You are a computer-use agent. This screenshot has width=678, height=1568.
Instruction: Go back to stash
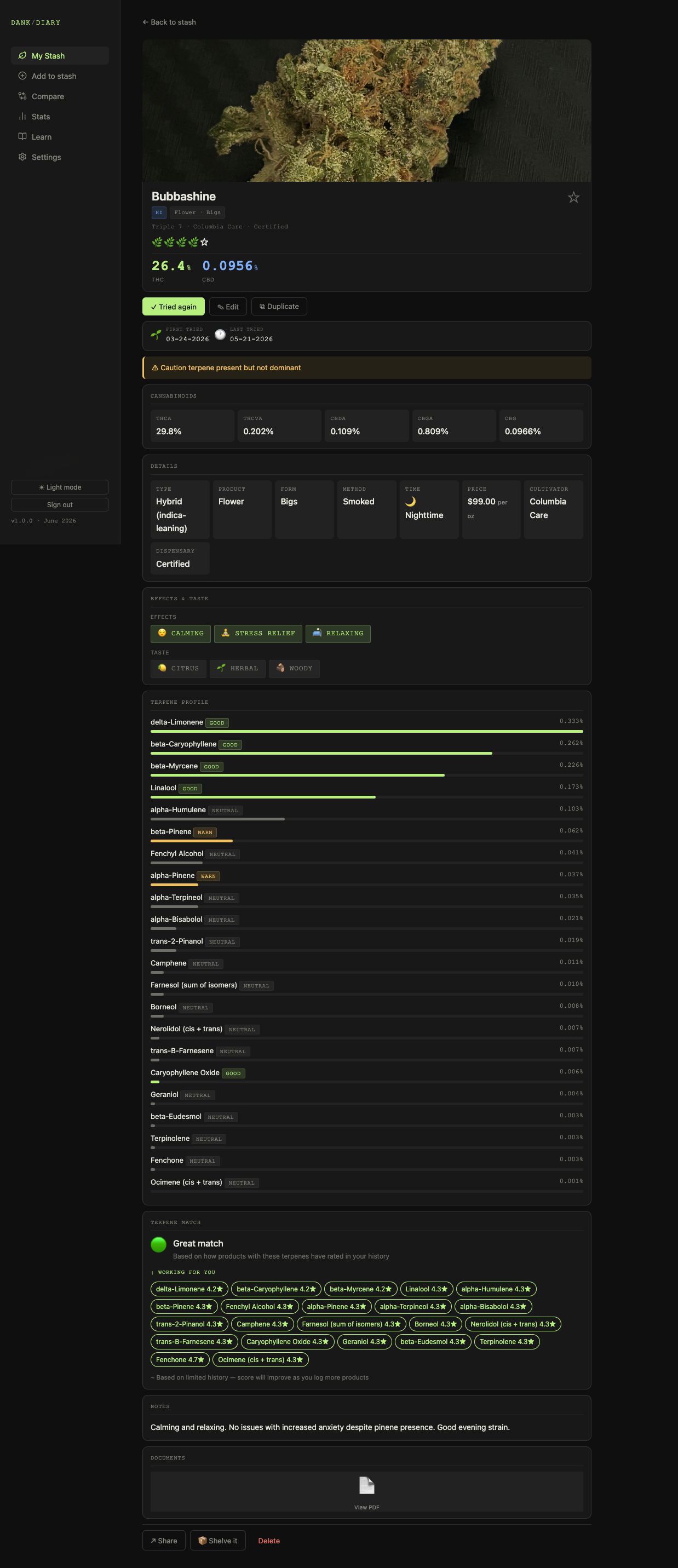pyautogui.click(x=169, y=22)
